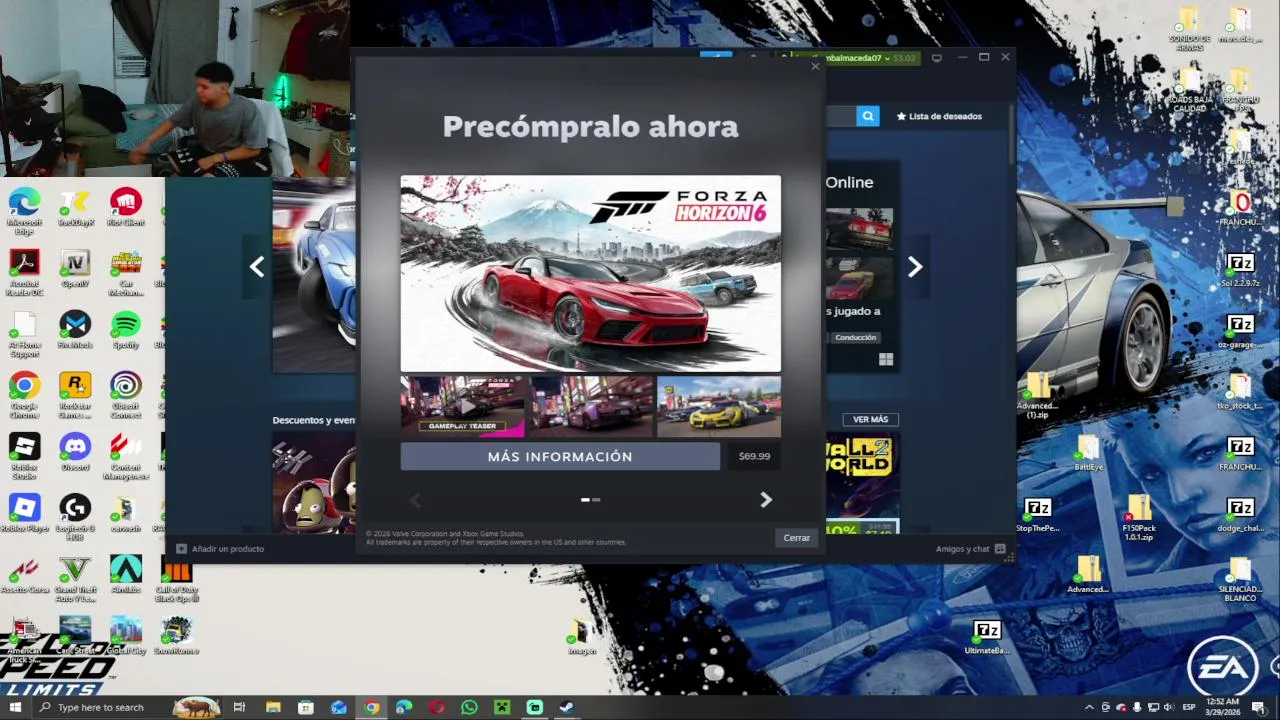Launch Assetto Corsa desktop shortcut
The width and height of the screenshot is (1280, 720).
24,574
